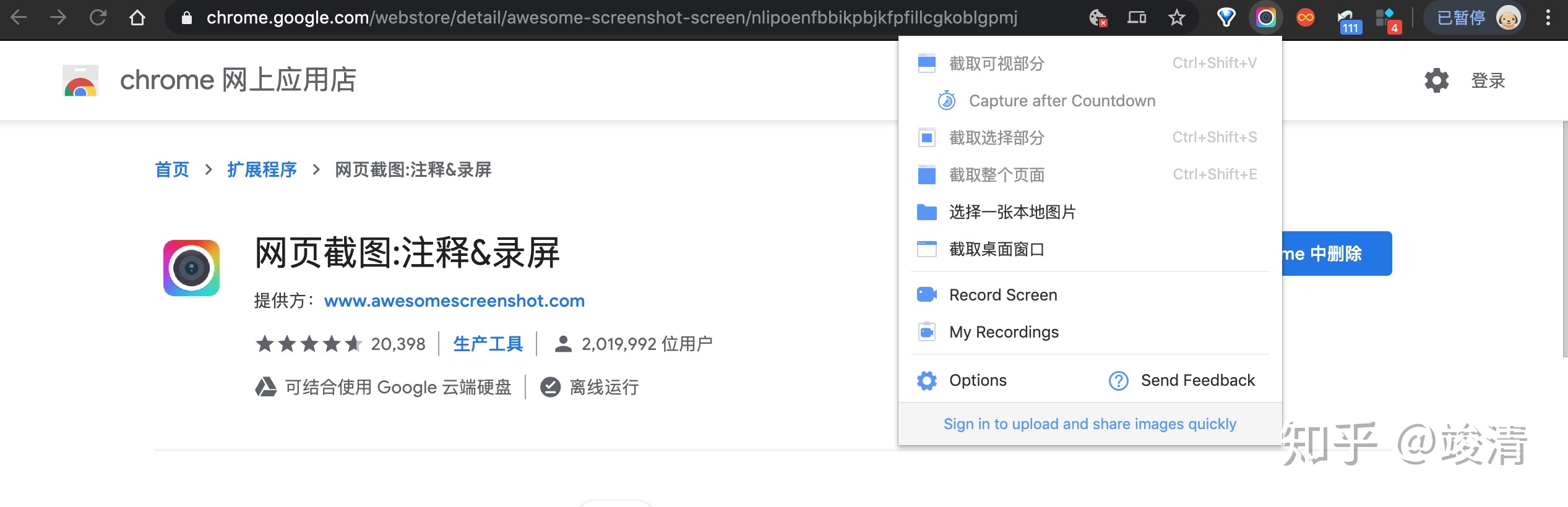Click the question mark feedback icon
The width and height of the screenshot is (1568, 507).
1118,380
